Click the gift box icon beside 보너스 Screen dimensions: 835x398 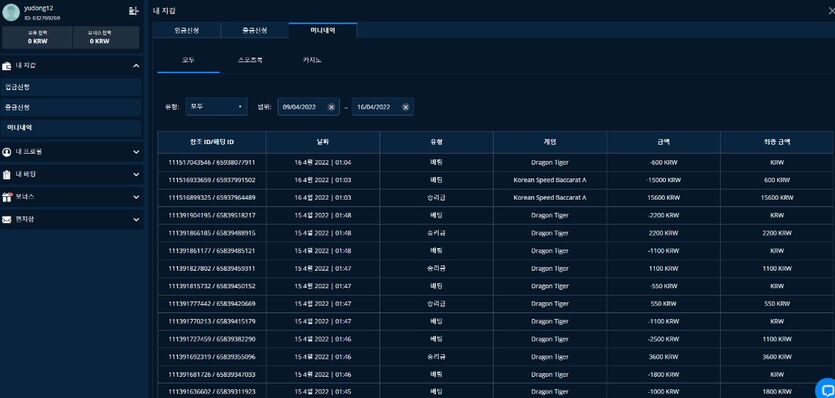[x=6, y=197]
